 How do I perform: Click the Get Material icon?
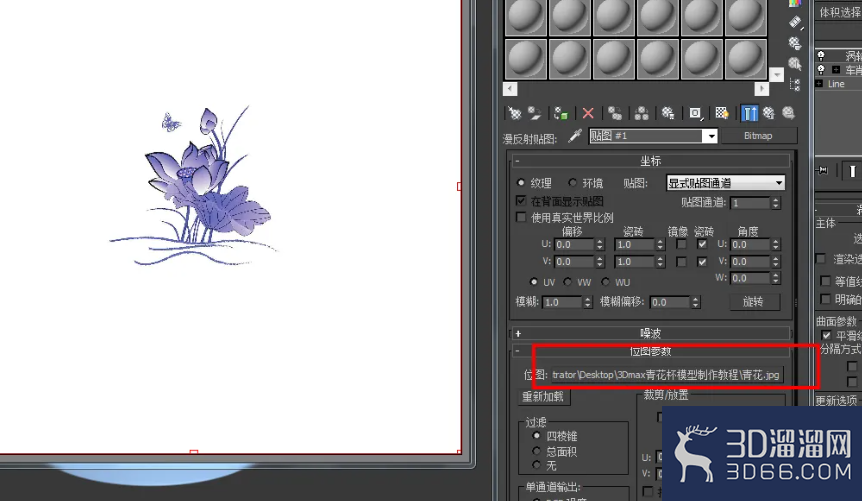tap(515, 113)
